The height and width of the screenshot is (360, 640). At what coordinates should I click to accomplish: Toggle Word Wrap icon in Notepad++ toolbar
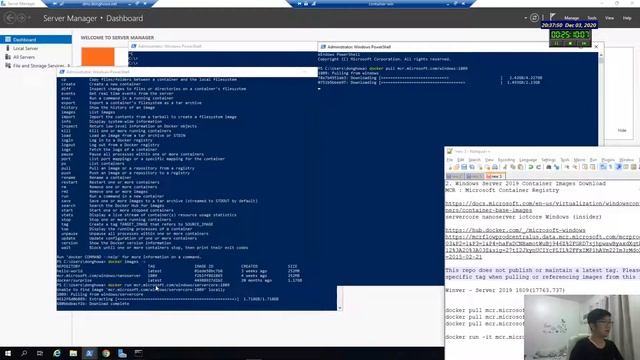602,167
